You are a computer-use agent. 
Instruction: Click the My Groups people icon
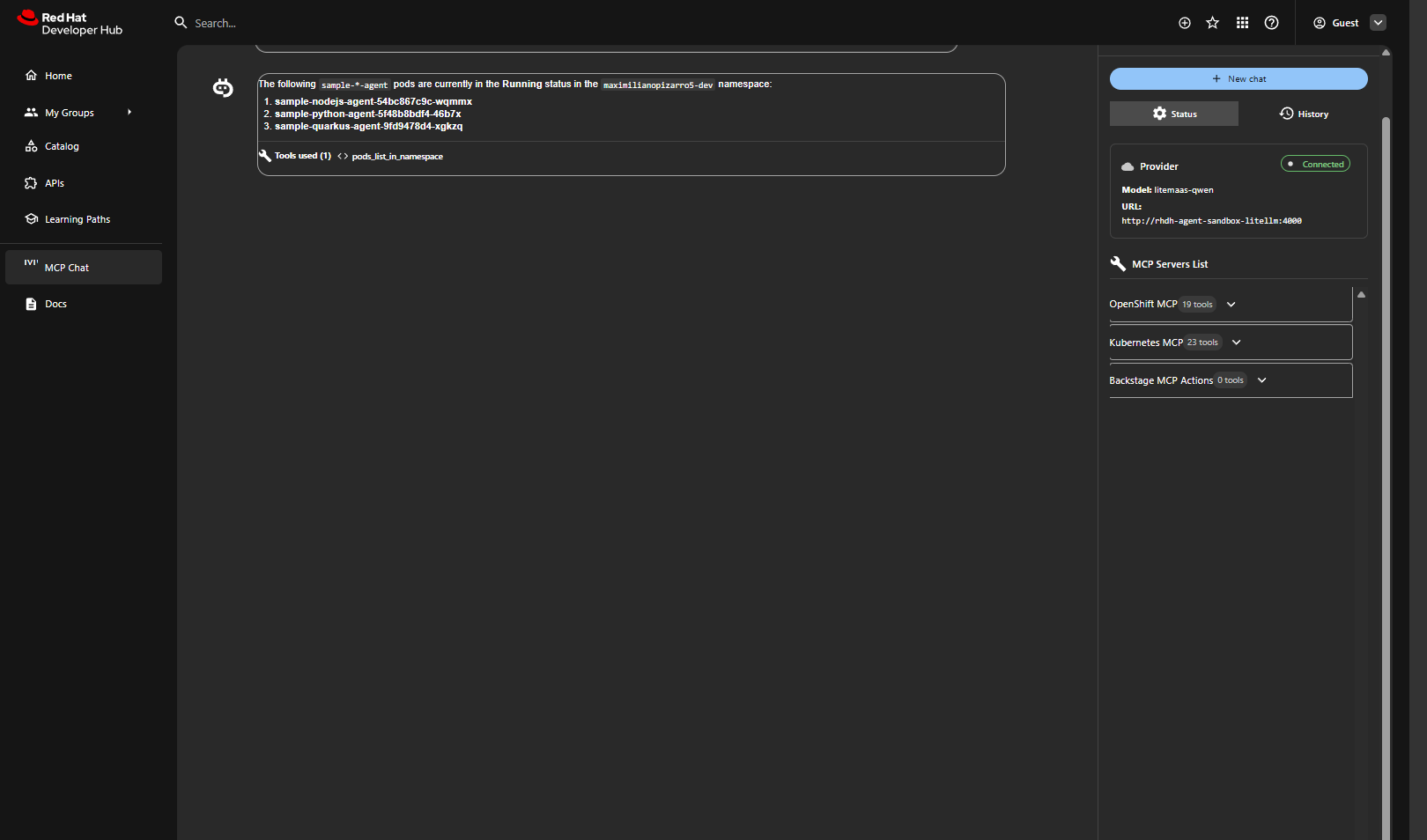coord(31,113)
